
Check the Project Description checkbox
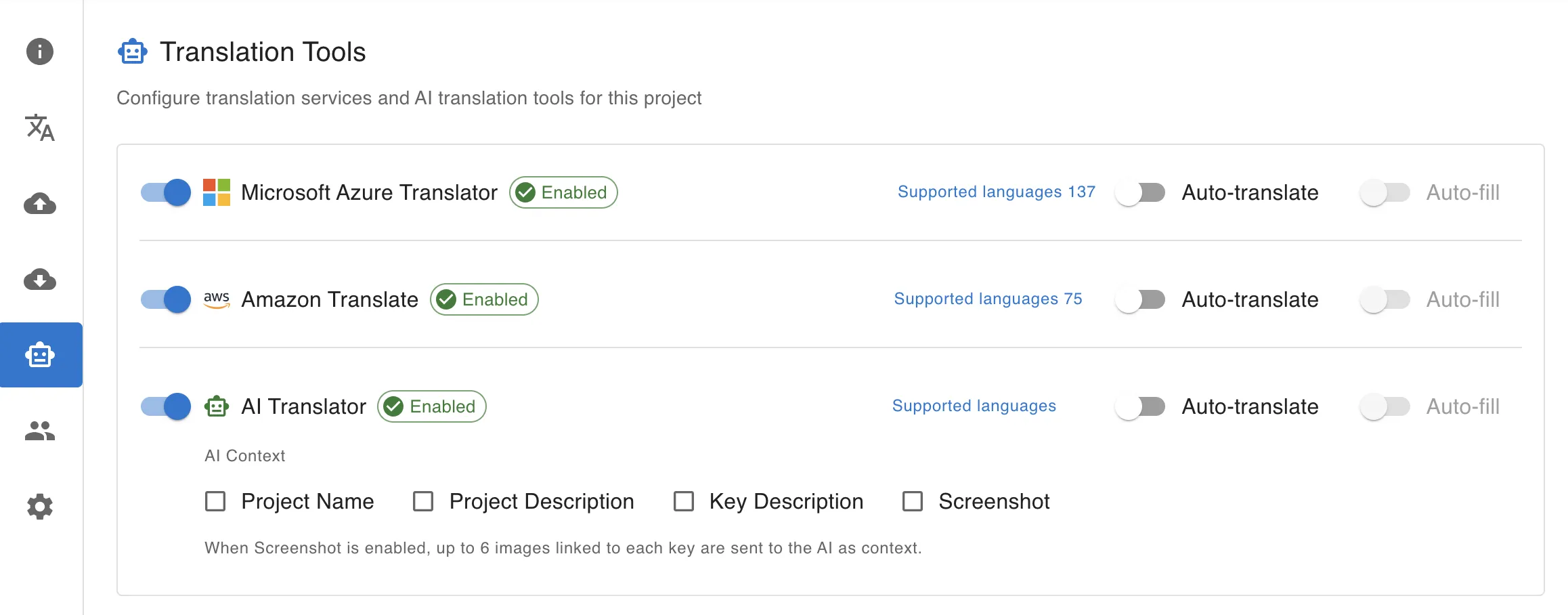click(423, 501)
